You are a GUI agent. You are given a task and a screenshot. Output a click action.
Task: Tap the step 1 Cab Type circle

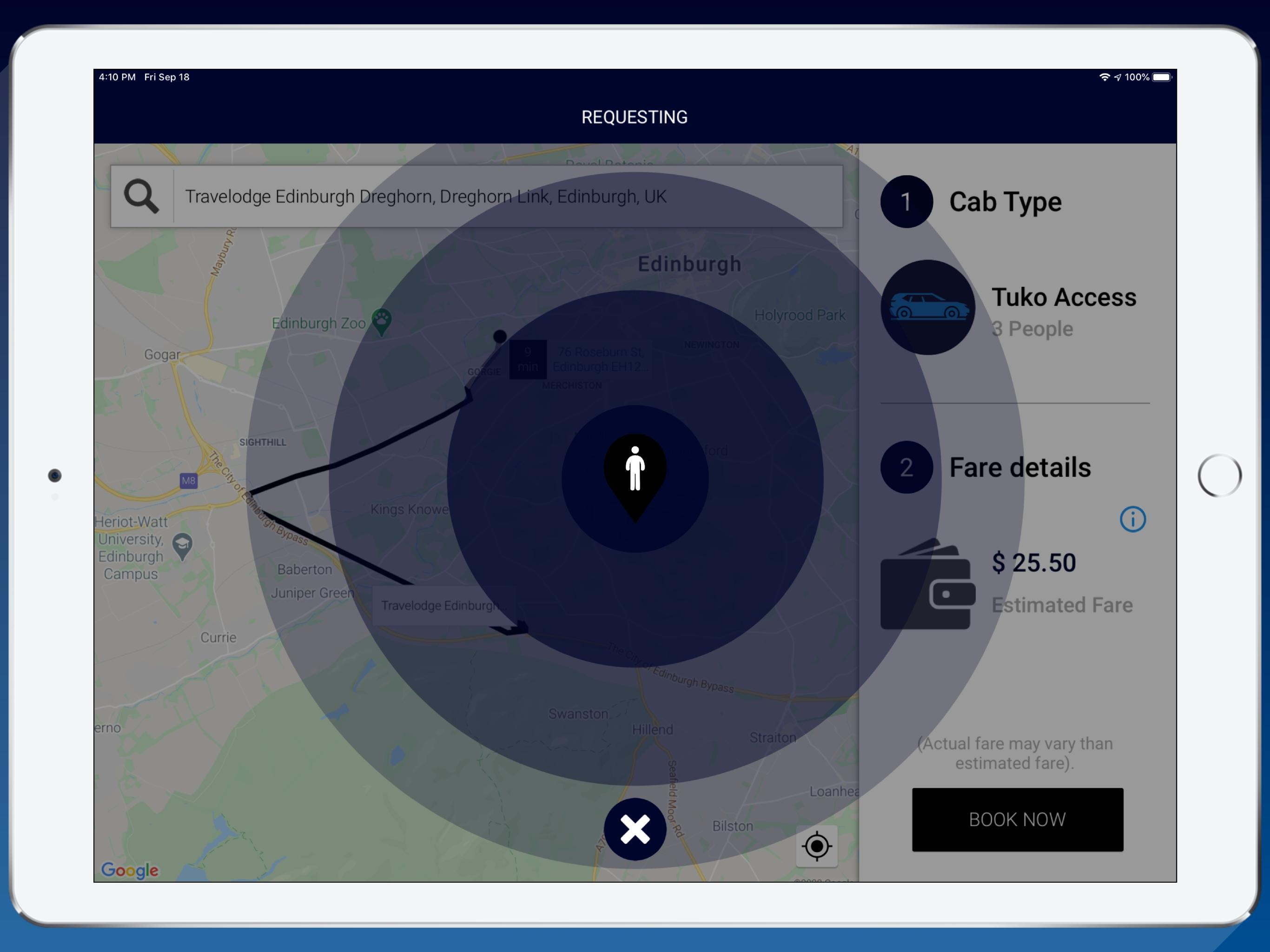click(x=906, y=202)
